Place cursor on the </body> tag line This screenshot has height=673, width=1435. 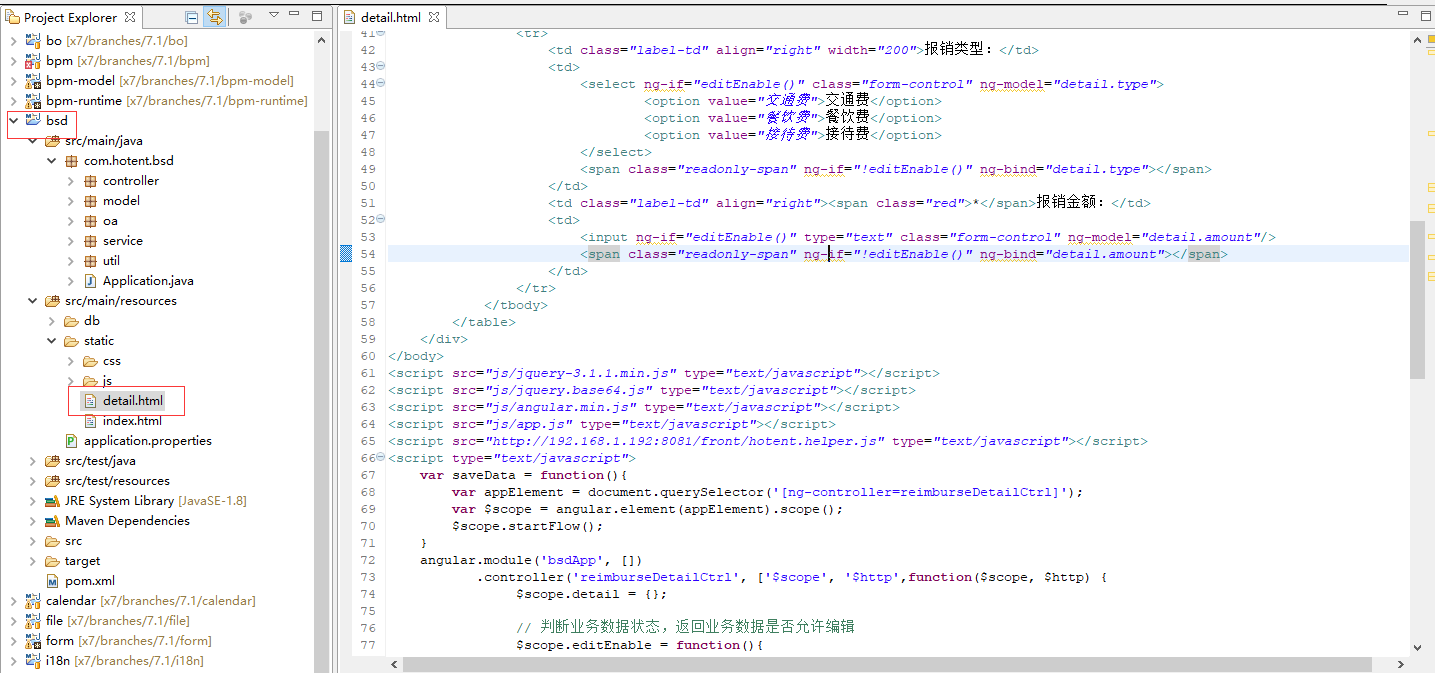[x=415, y=356]
